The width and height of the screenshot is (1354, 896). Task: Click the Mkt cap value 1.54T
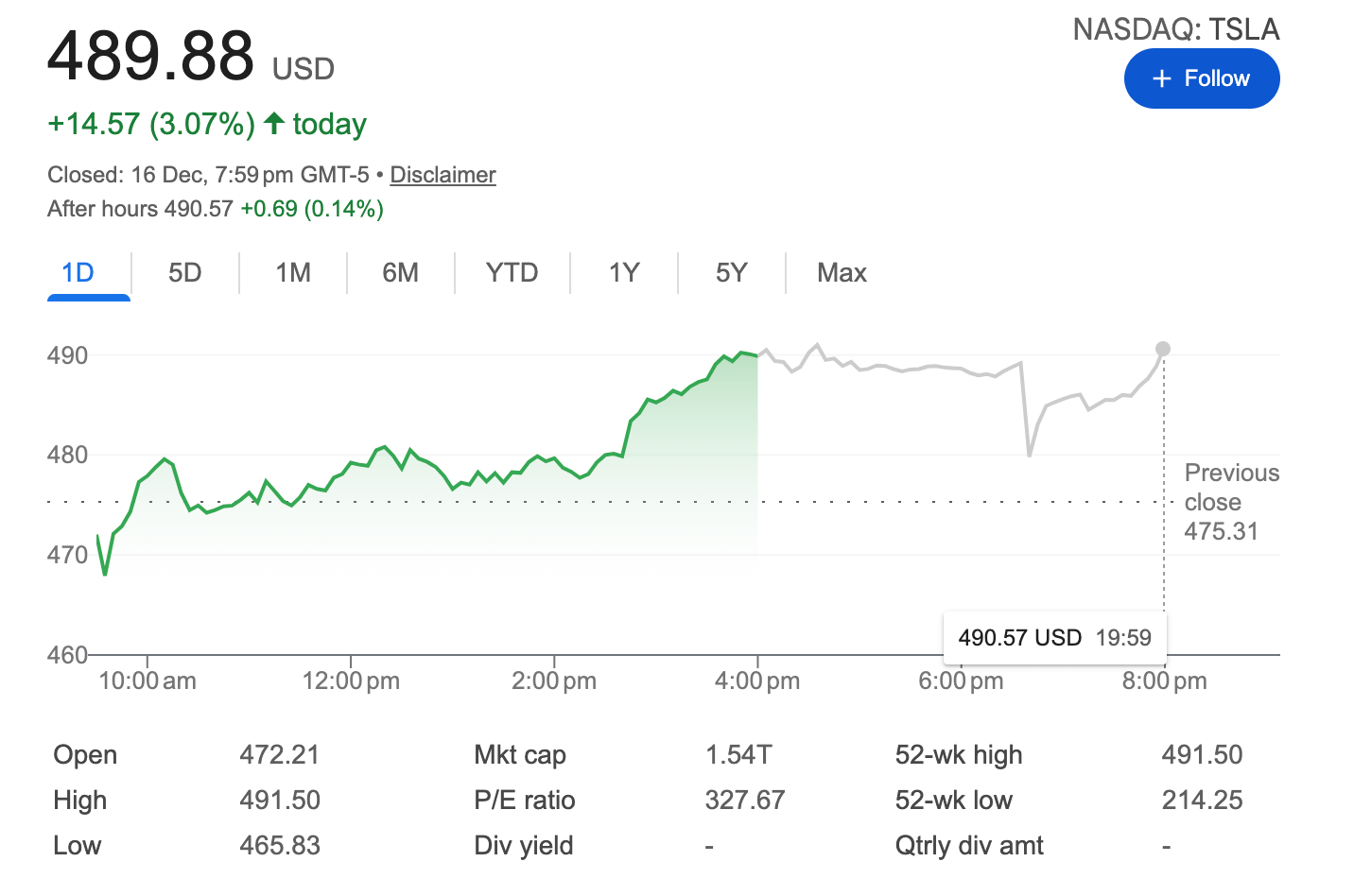pos(738,755)
